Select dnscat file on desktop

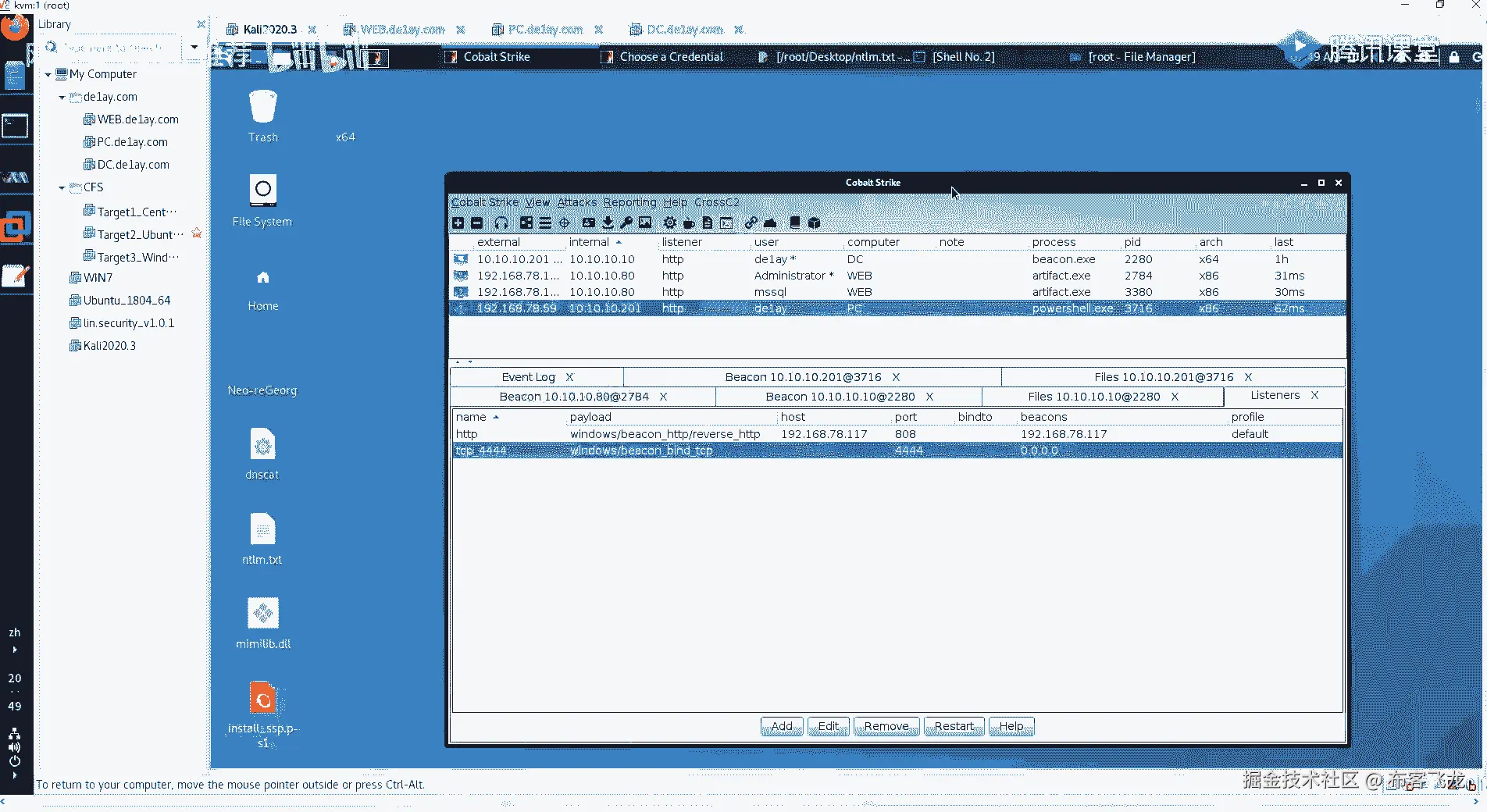(262, 454)
